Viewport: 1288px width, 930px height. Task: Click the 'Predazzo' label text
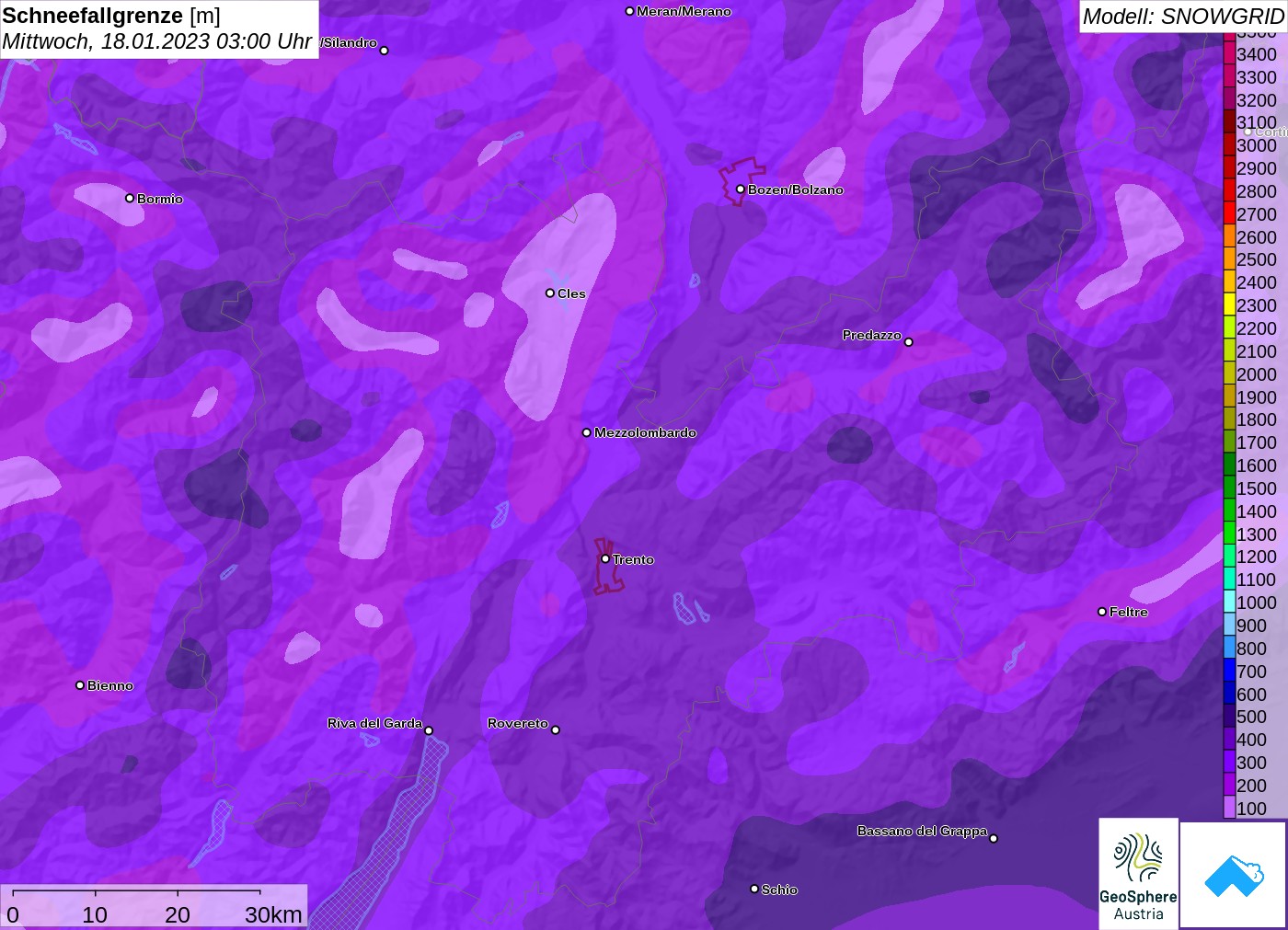pyautogui.click(x=872, y=335)
